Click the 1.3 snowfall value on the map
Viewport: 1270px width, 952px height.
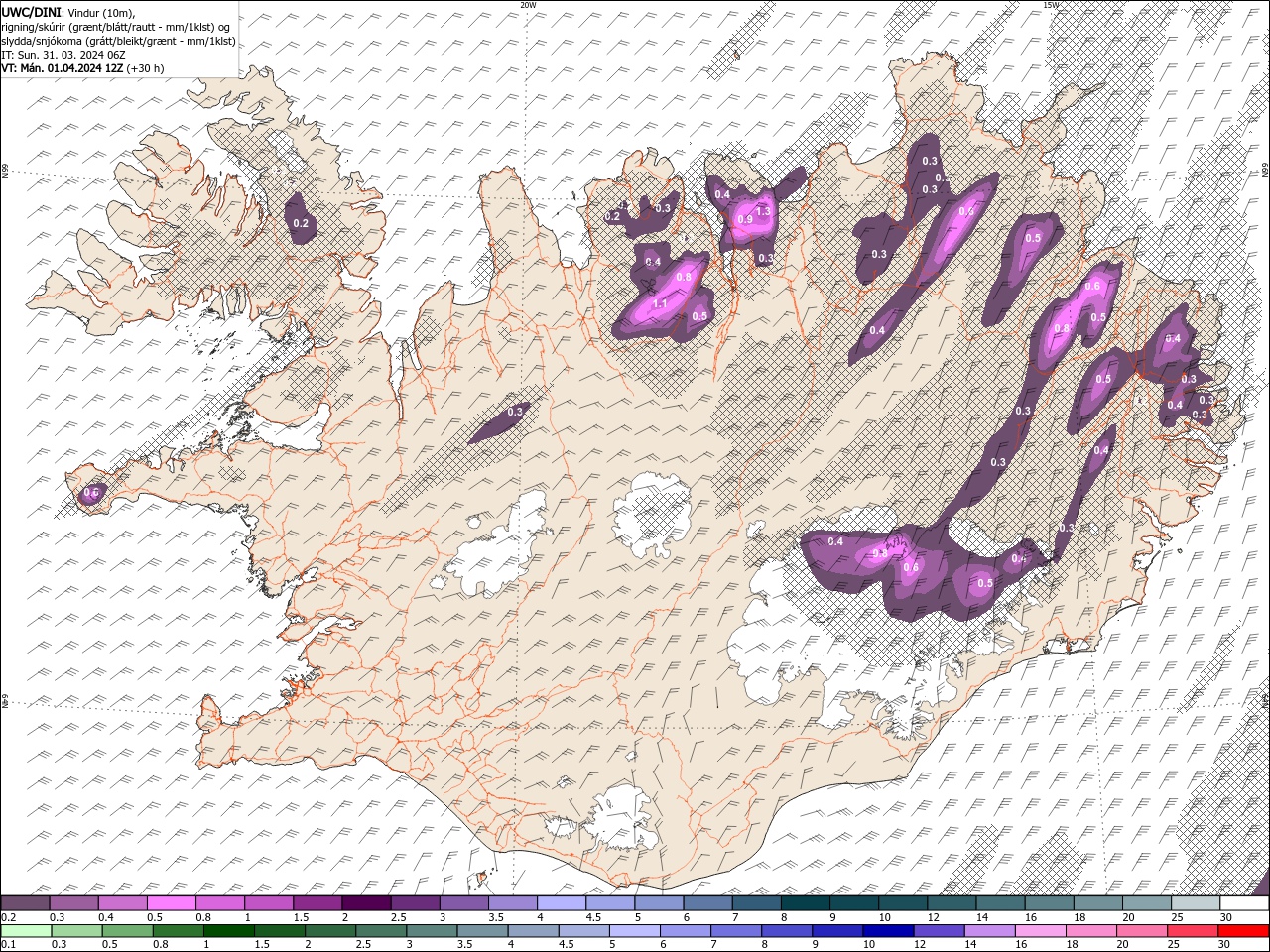pyautogui.click(x=763, y=211)
